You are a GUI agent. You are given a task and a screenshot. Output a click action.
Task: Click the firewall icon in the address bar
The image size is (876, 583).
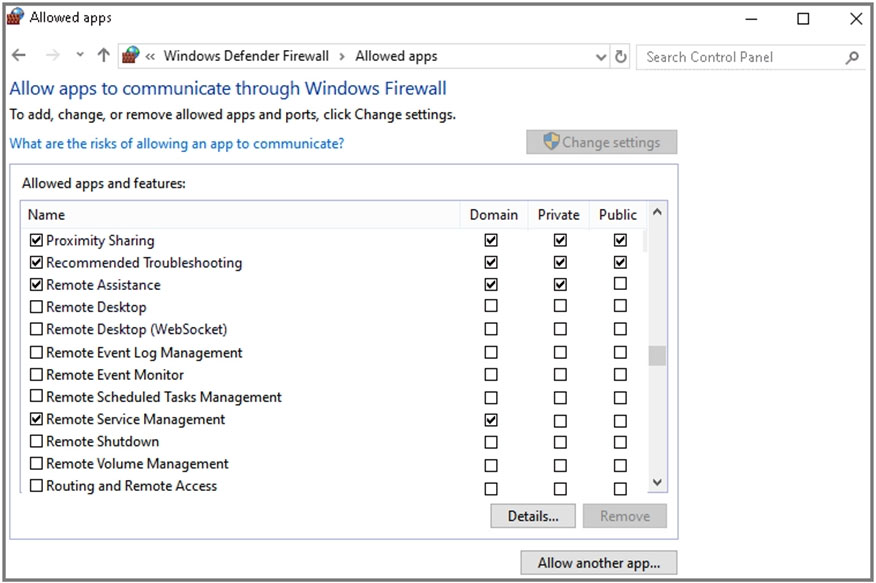point(131,56)
